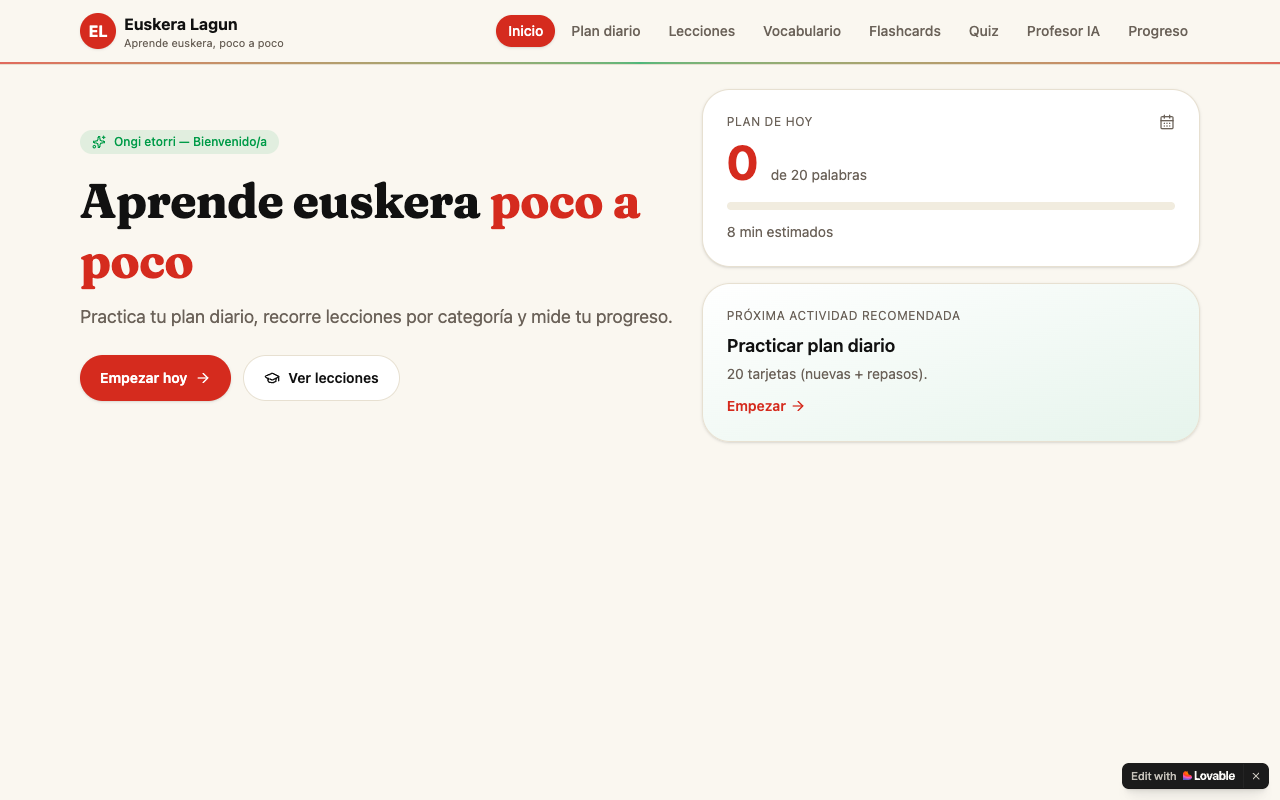Click the PLAN DE HOY label

pos(770,122)
